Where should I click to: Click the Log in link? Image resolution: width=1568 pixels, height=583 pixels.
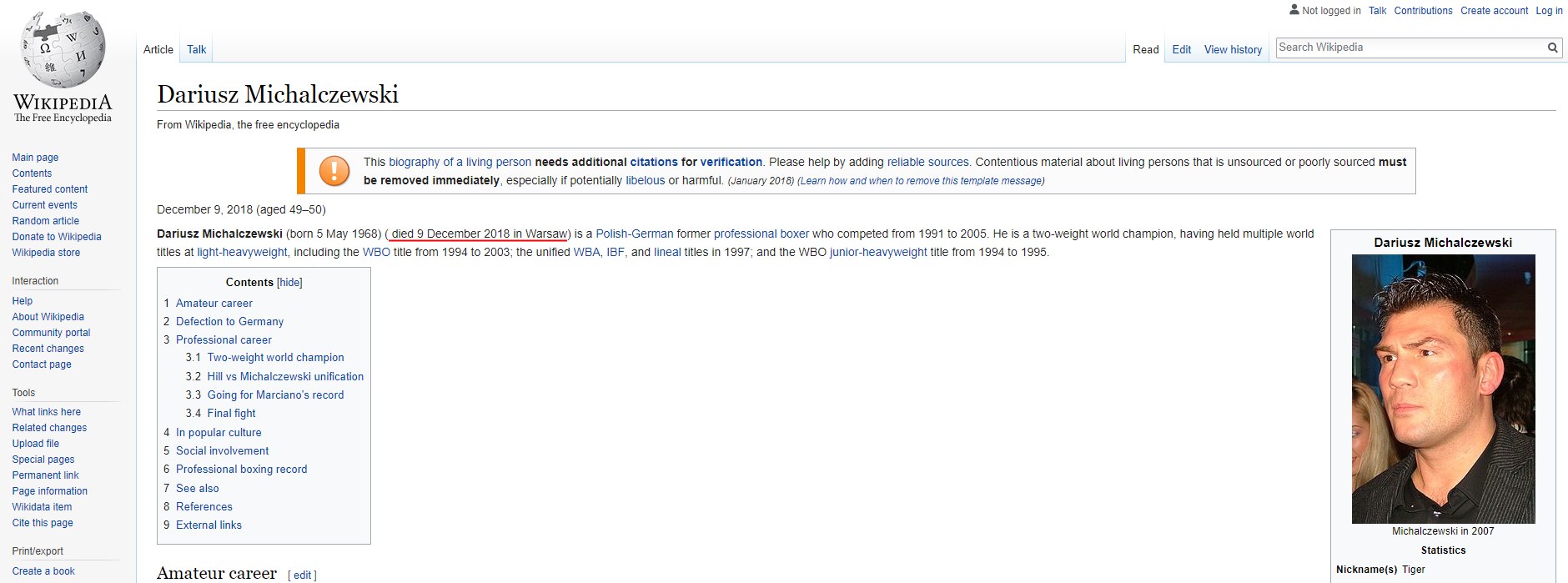point(1549,11)
